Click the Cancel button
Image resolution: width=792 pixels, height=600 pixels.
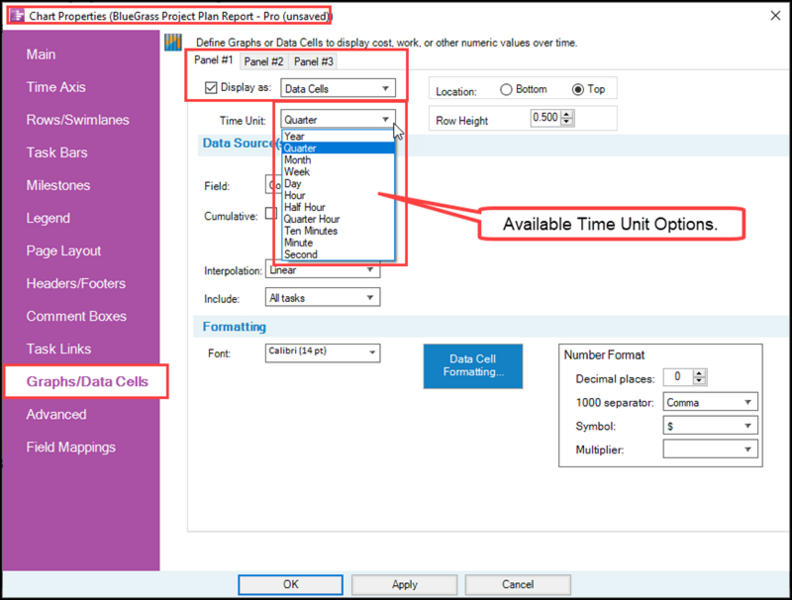point(518,584)
